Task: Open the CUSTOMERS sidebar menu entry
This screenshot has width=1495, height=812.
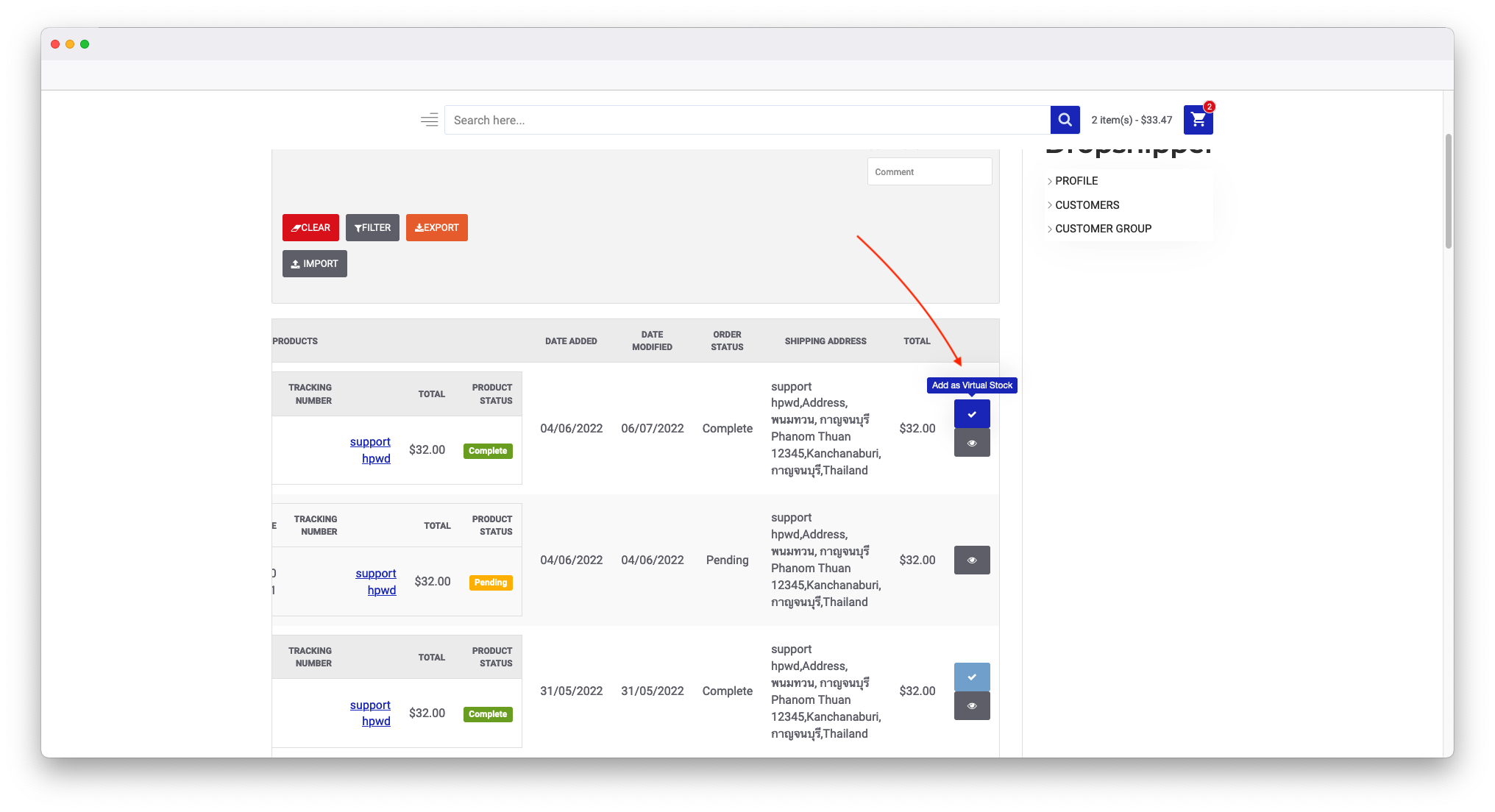Action: (x=1087, y=204)
